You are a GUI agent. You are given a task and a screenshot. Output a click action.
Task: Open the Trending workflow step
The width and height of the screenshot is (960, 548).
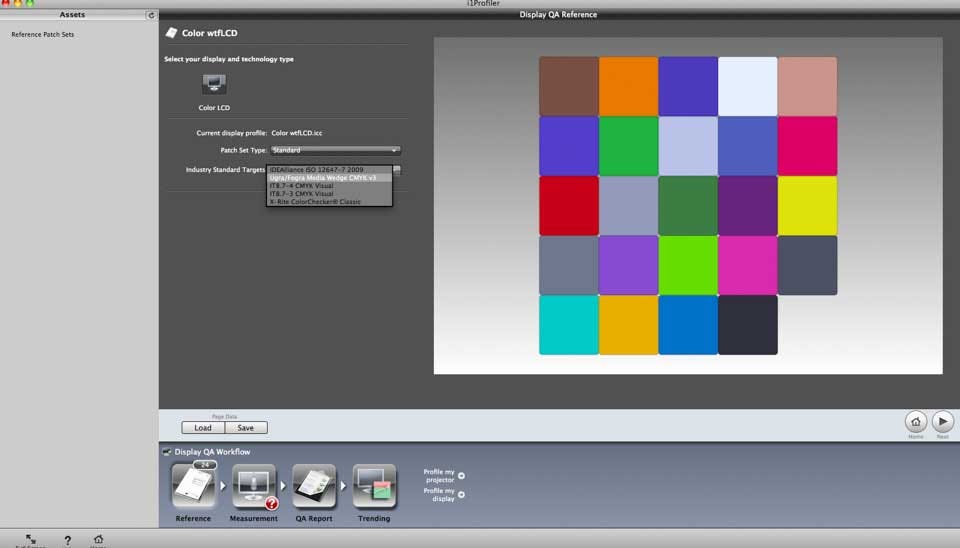tap(374, 486)
